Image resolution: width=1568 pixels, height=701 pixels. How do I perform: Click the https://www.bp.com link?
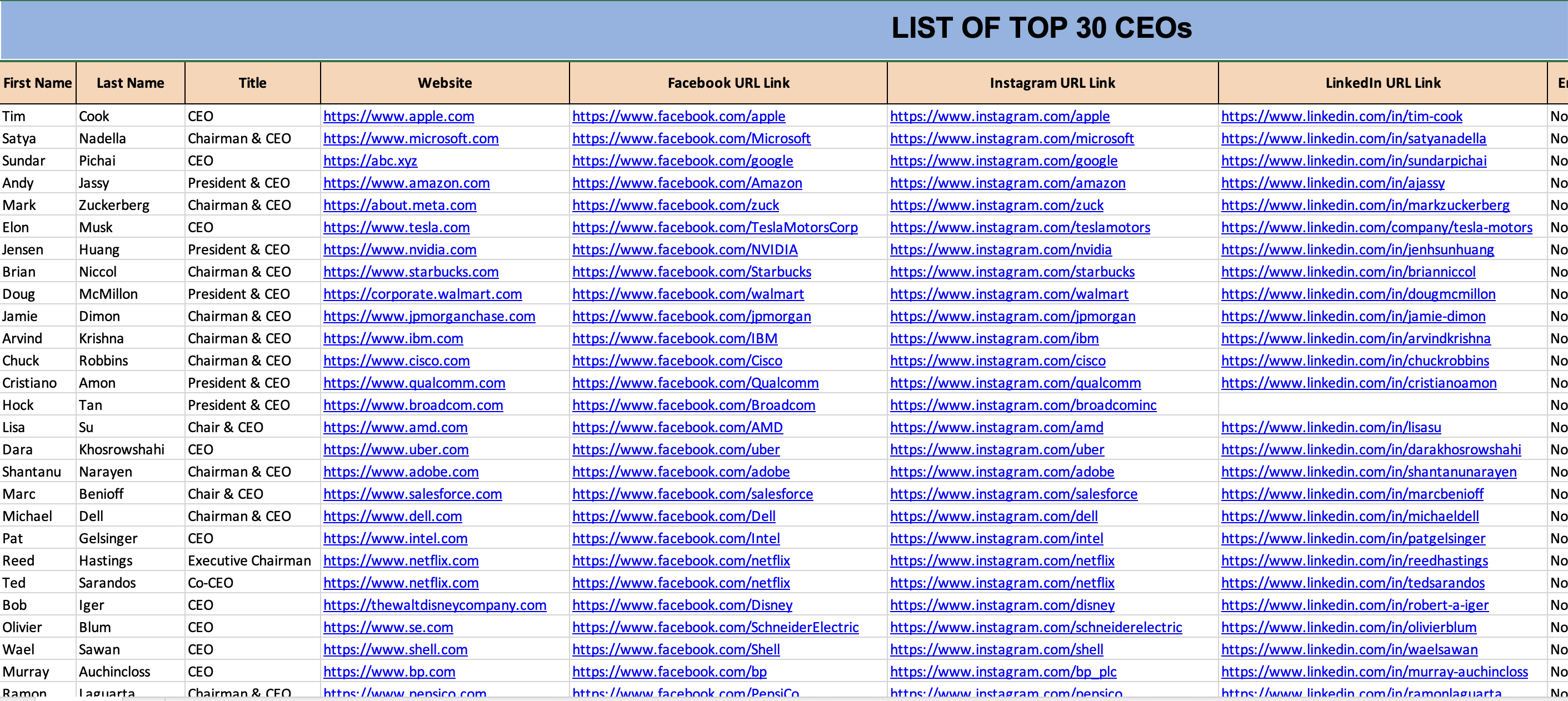pyautogui.click(x=389, y=672)
